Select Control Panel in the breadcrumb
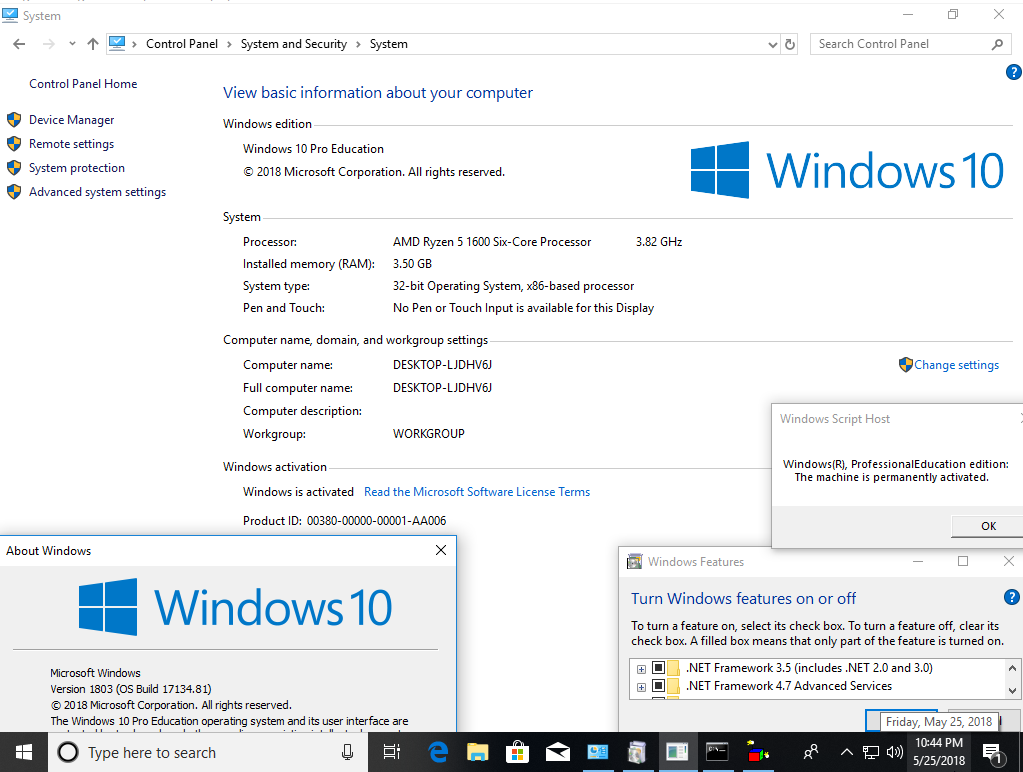This screenshot has height=772, width=1023. [181, 44]
